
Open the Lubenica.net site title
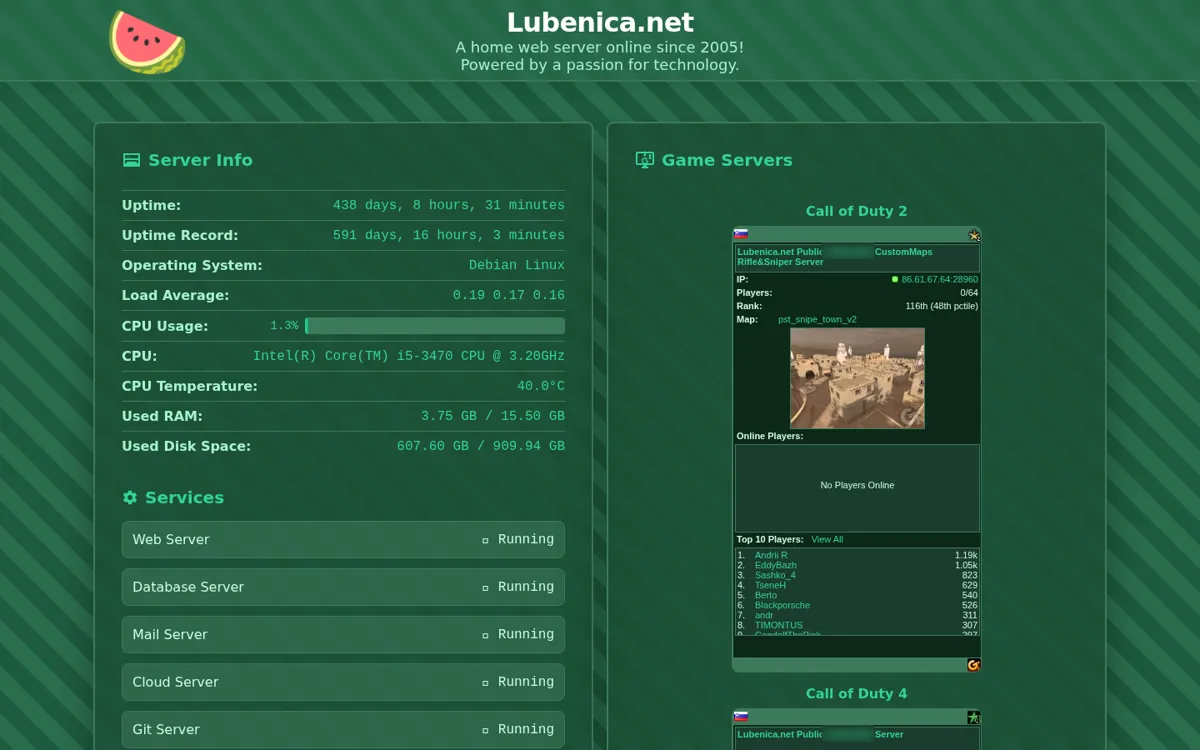pos(600,22)
